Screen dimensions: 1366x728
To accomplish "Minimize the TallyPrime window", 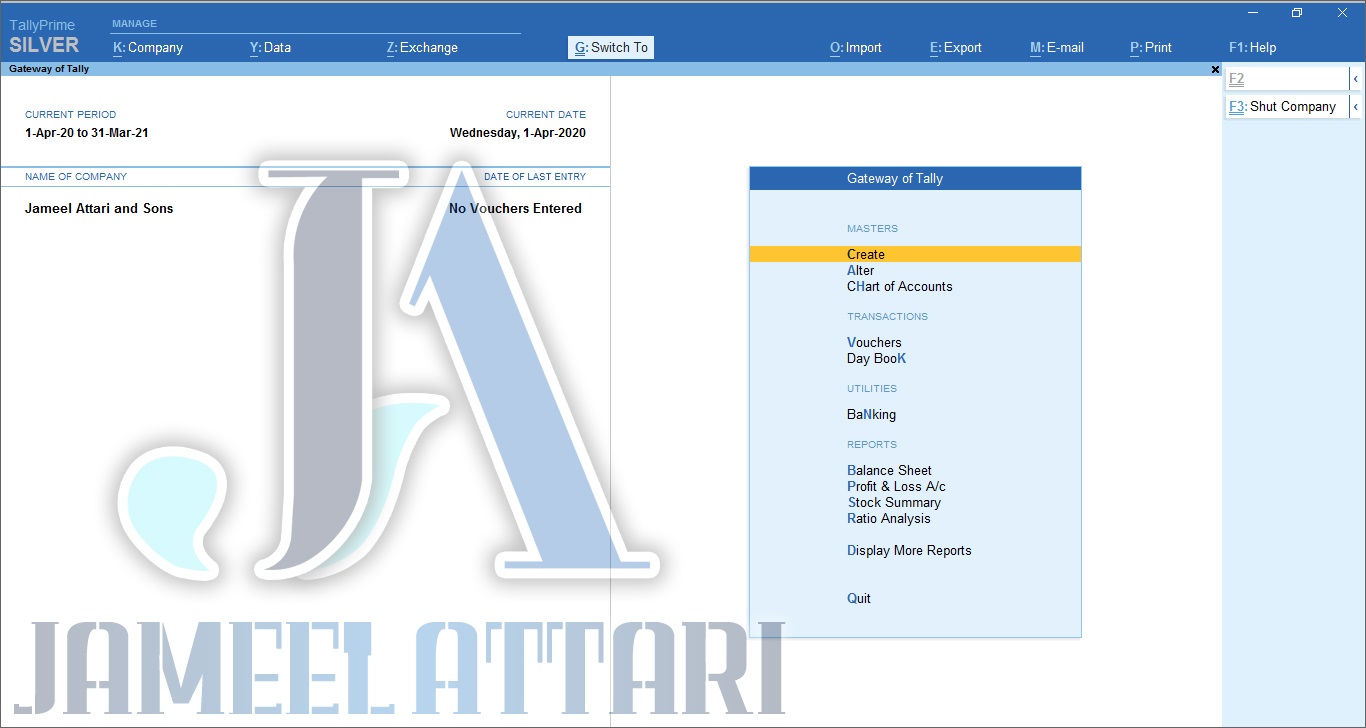I will coord(1253,13).
